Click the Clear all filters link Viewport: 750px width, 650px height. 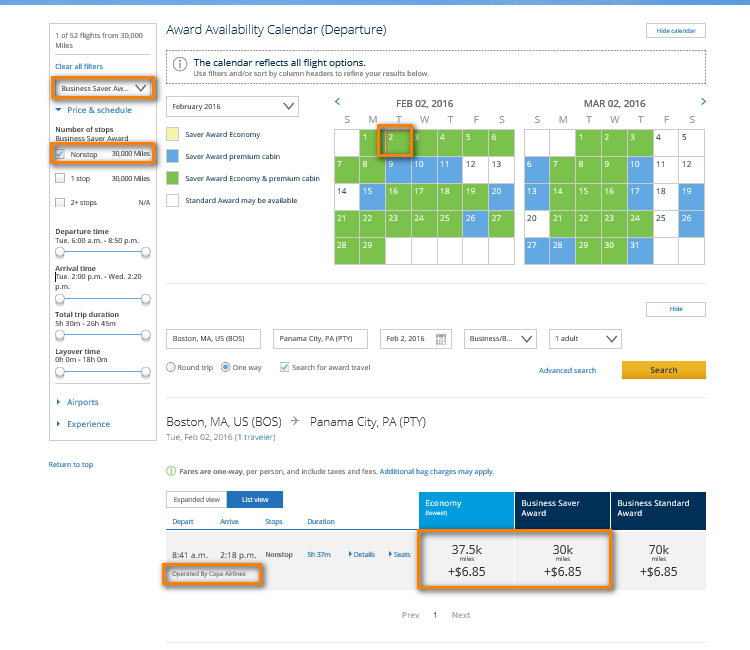click(x=78, y=66)
